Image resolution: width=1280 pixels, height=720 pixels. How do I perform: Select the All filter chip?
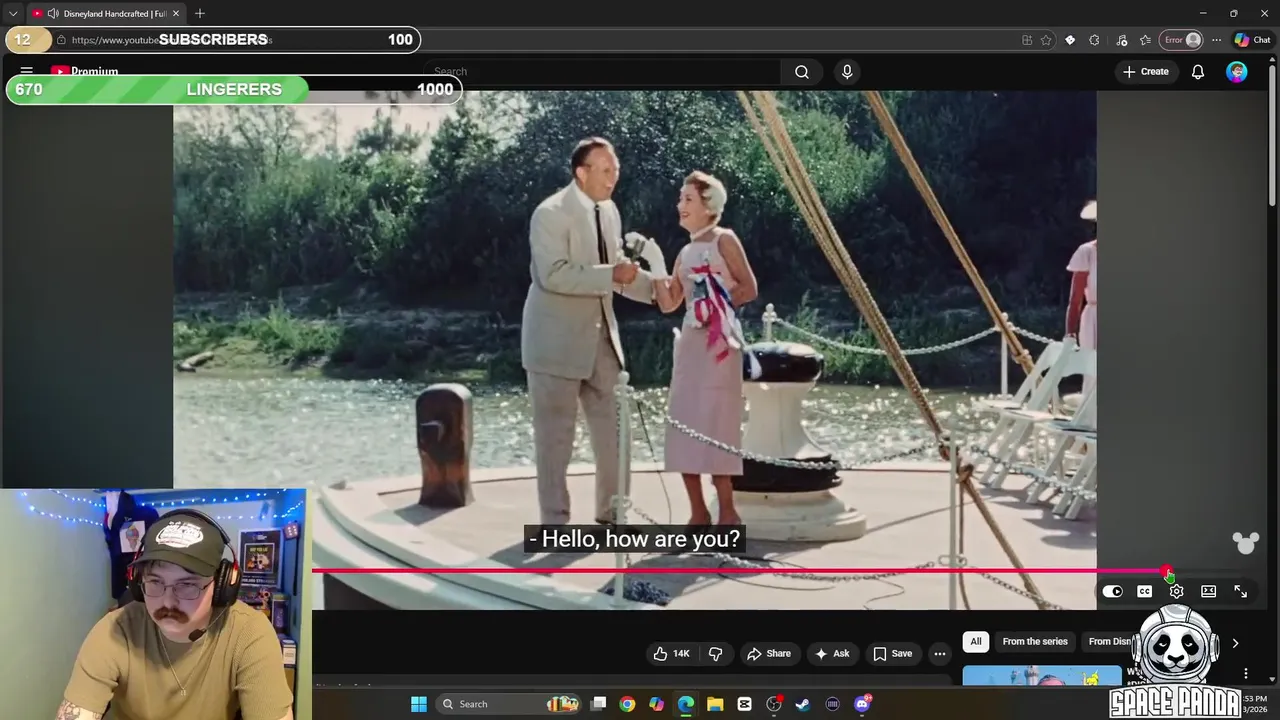pos(976,642)
